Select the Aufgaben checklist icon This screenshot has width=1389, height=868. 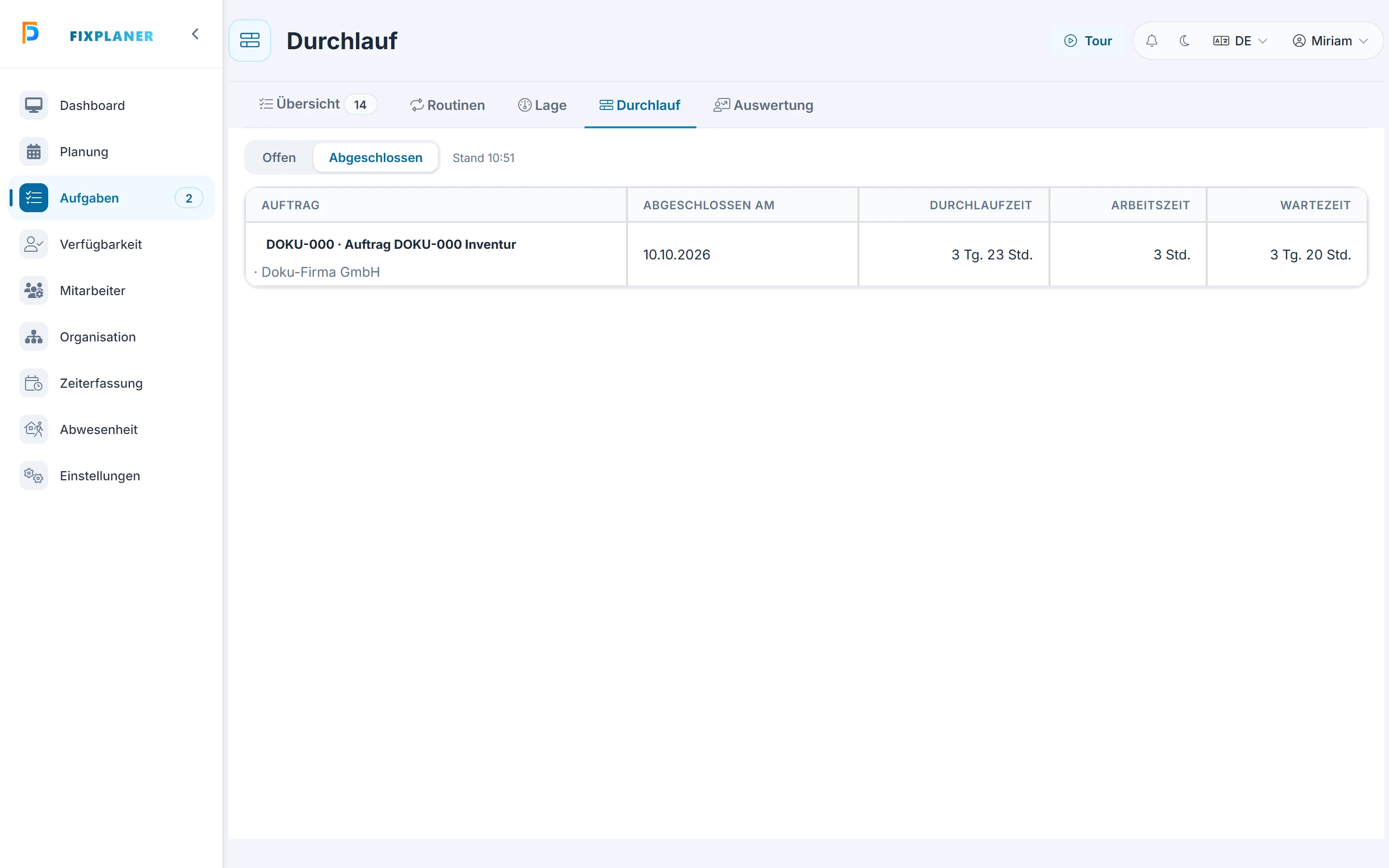(34, 198)
